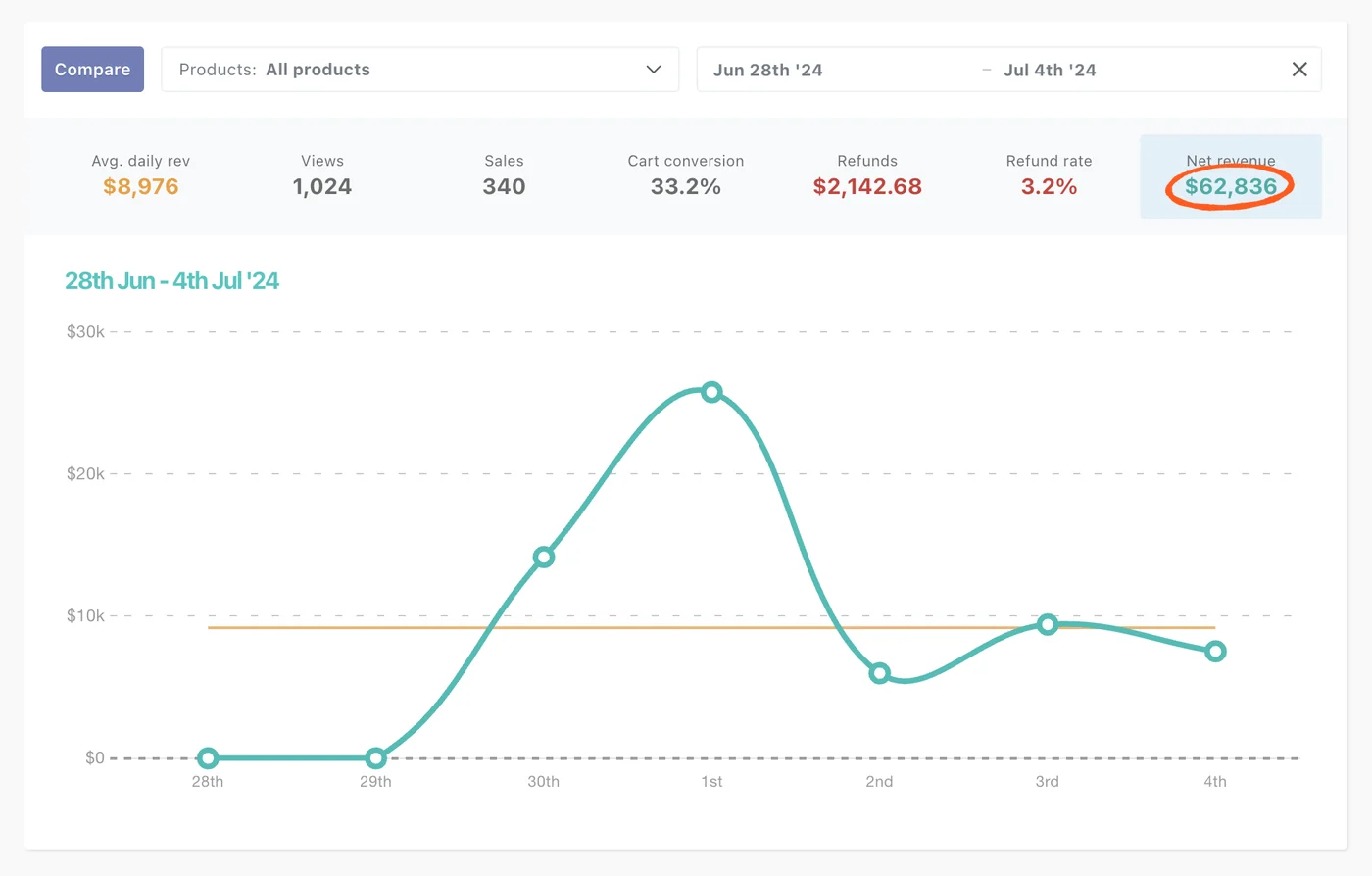Click the 3rd x-axis date label

pyautogui.click(x=1048, y=782)
